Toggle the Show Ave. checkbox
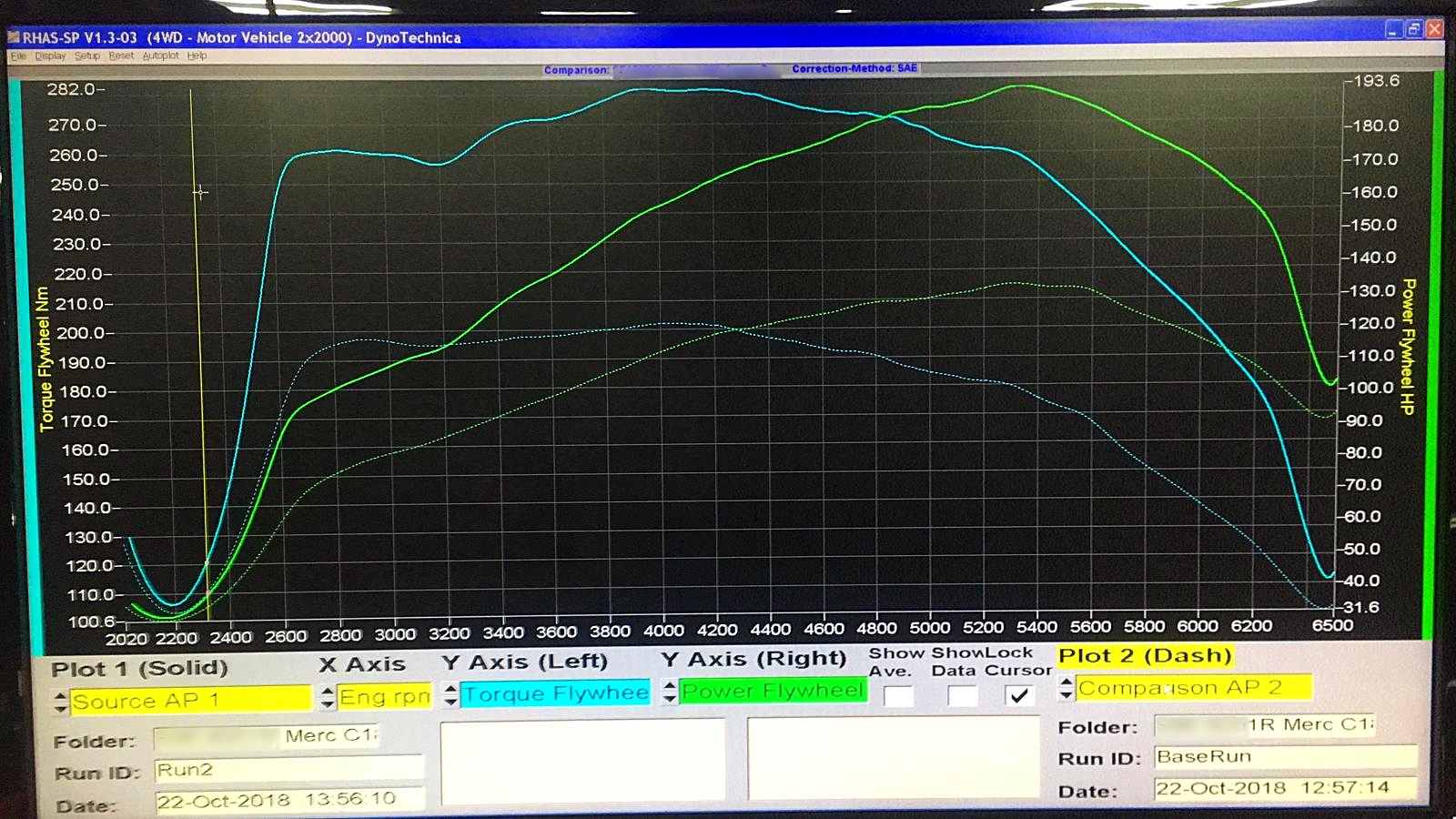 click(x=898, y=696)
